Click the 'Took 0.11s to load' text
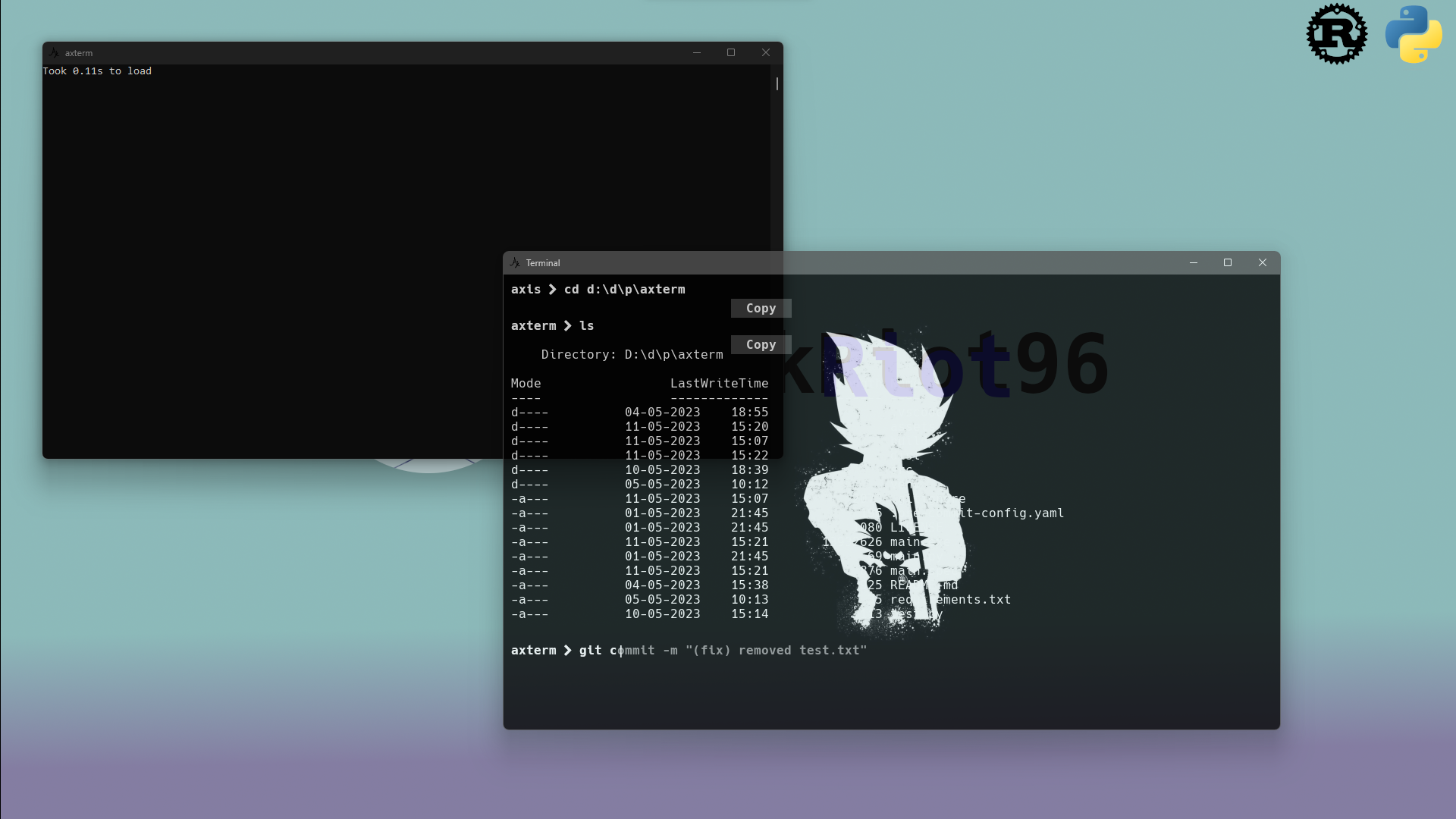1456x819 pixels. click(97, 71)
